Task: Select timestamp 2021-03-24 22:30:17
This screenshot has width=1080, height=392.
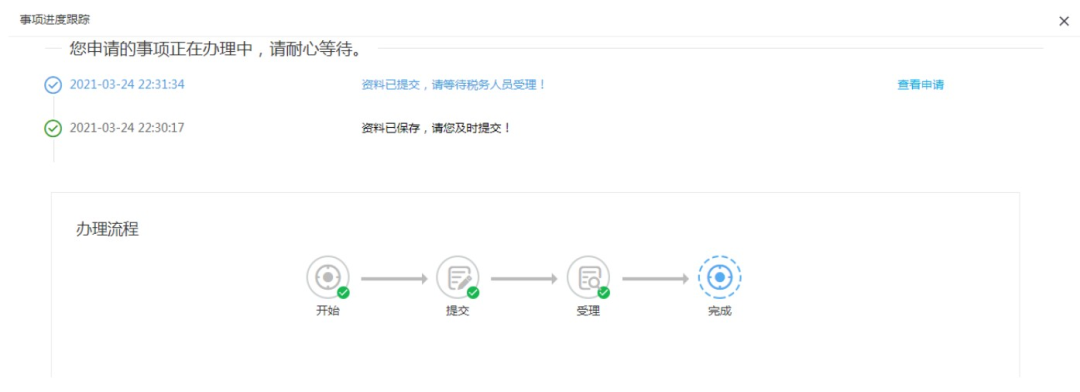Action: [x=127, y=128]
